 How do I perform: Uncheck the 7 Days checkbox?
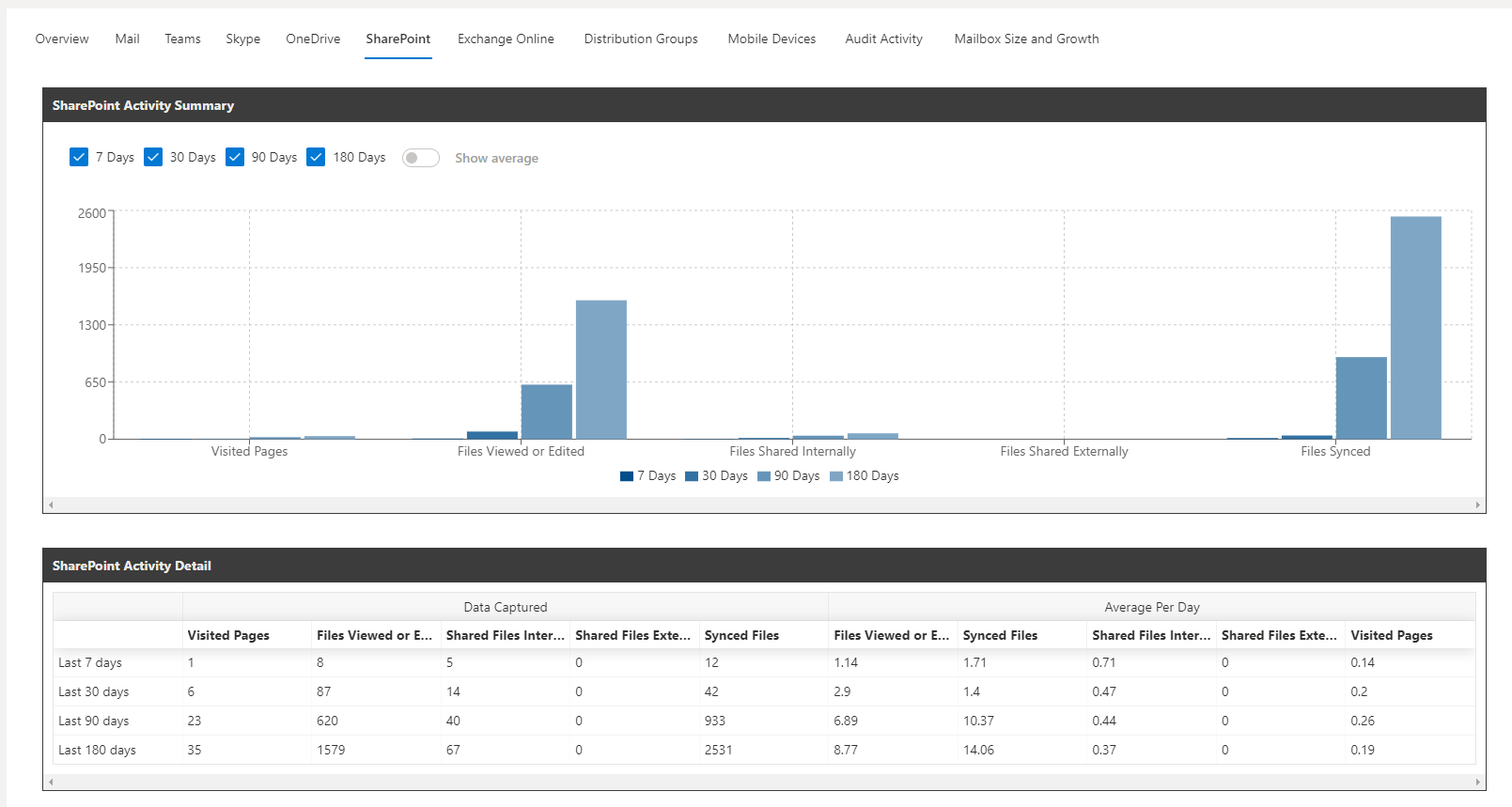pos(79,157)
